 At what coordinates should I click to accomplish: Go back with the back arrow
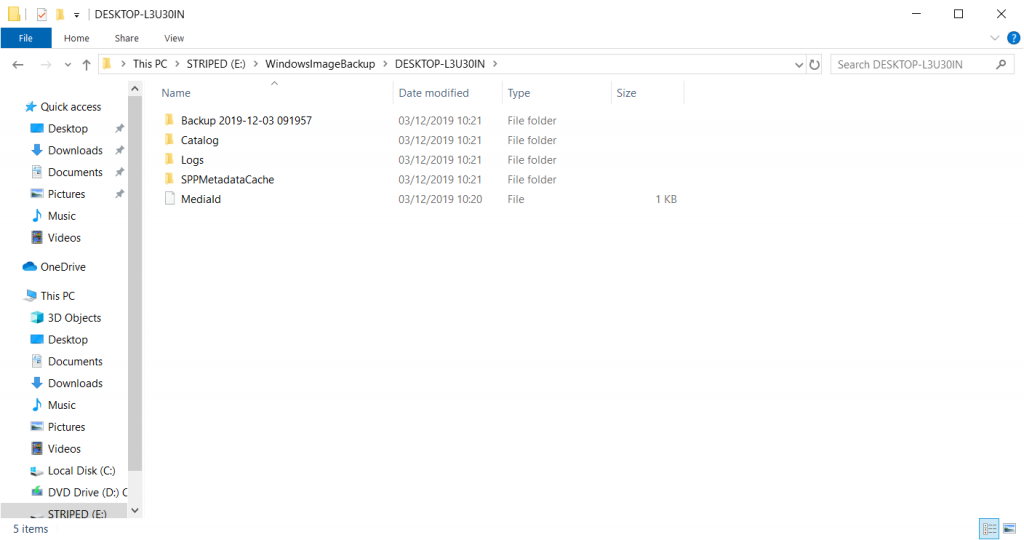click(18, 64)
